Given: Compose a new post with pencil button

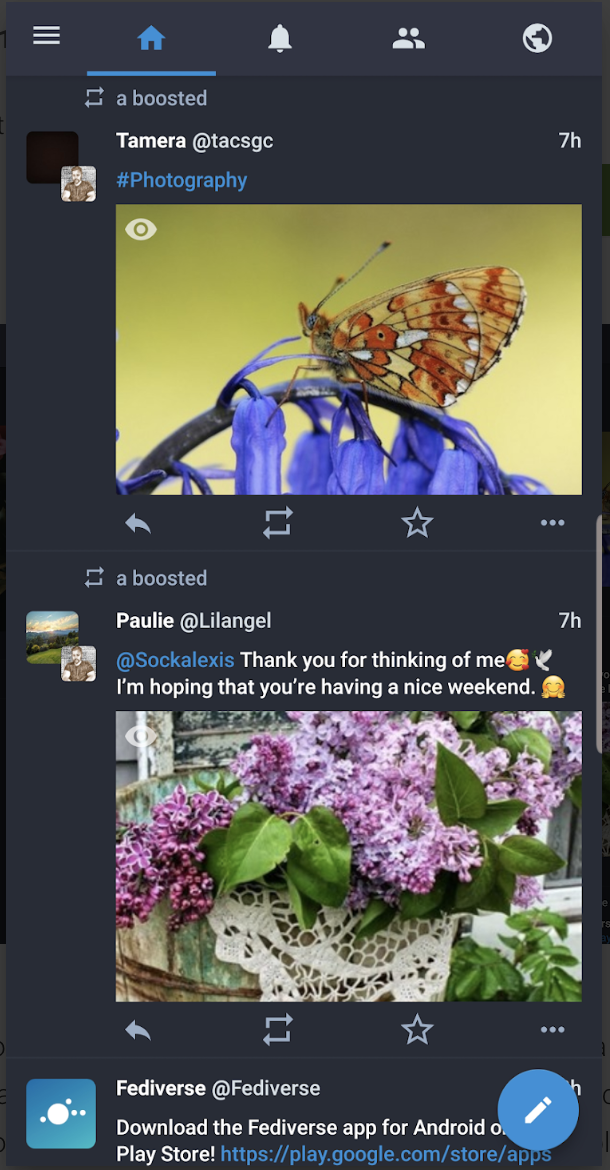Looking at the screenshot, I should point(538,1110).
